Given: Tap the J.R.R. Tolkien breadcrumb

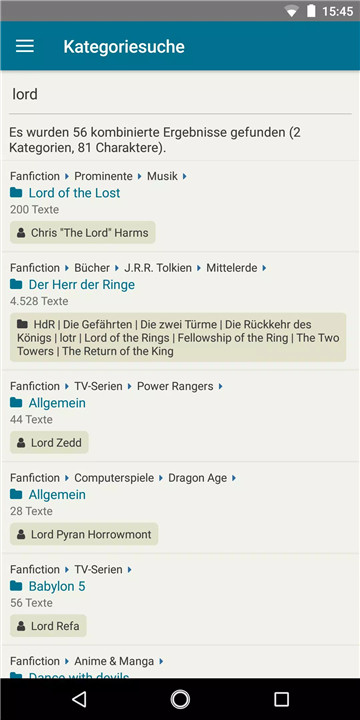Looking at the screenshot, I should pyautogui.click(x=158, y=268).
